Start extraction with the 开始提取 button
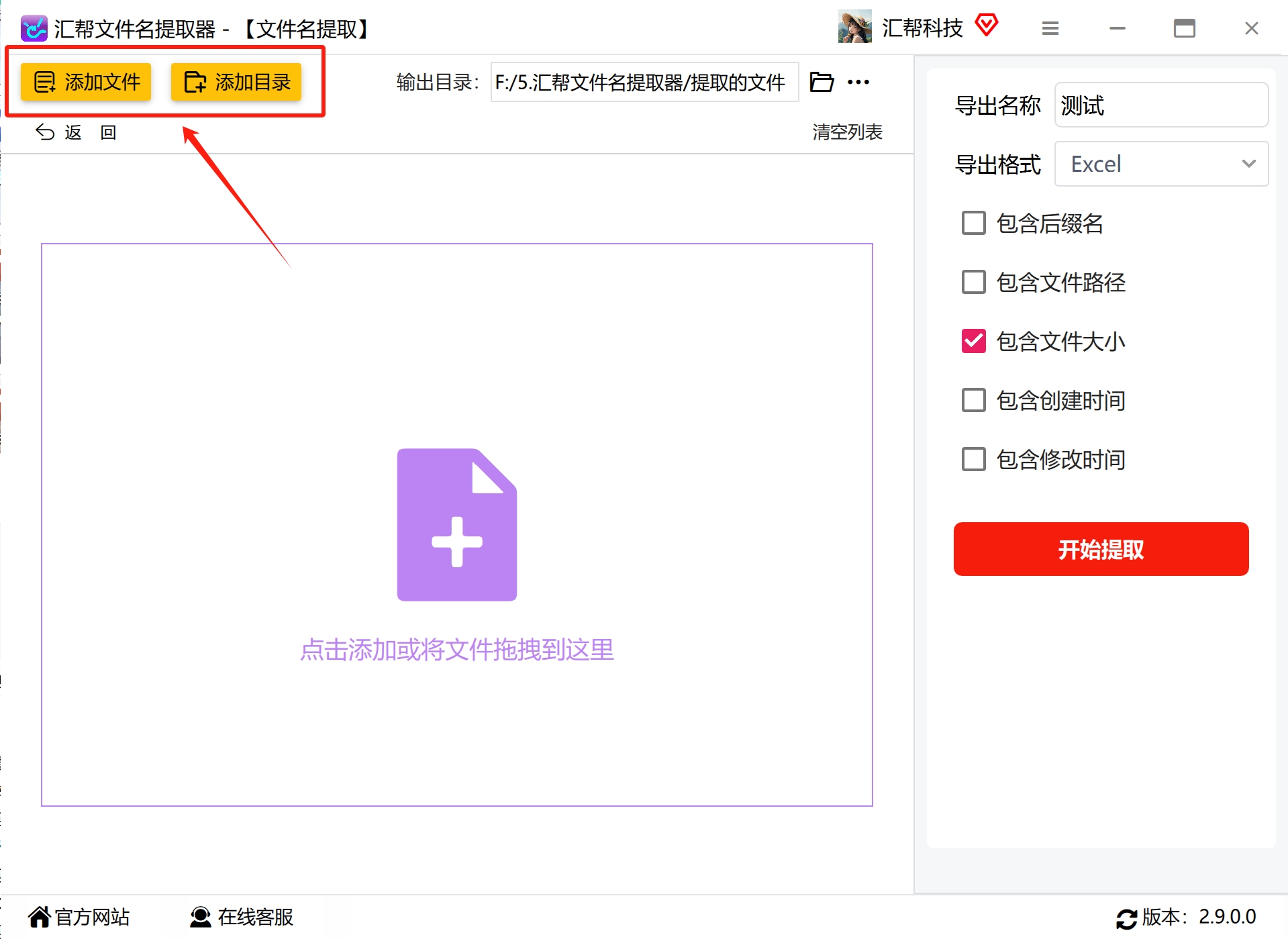The image size is (1288, 939). point(1101,549)
